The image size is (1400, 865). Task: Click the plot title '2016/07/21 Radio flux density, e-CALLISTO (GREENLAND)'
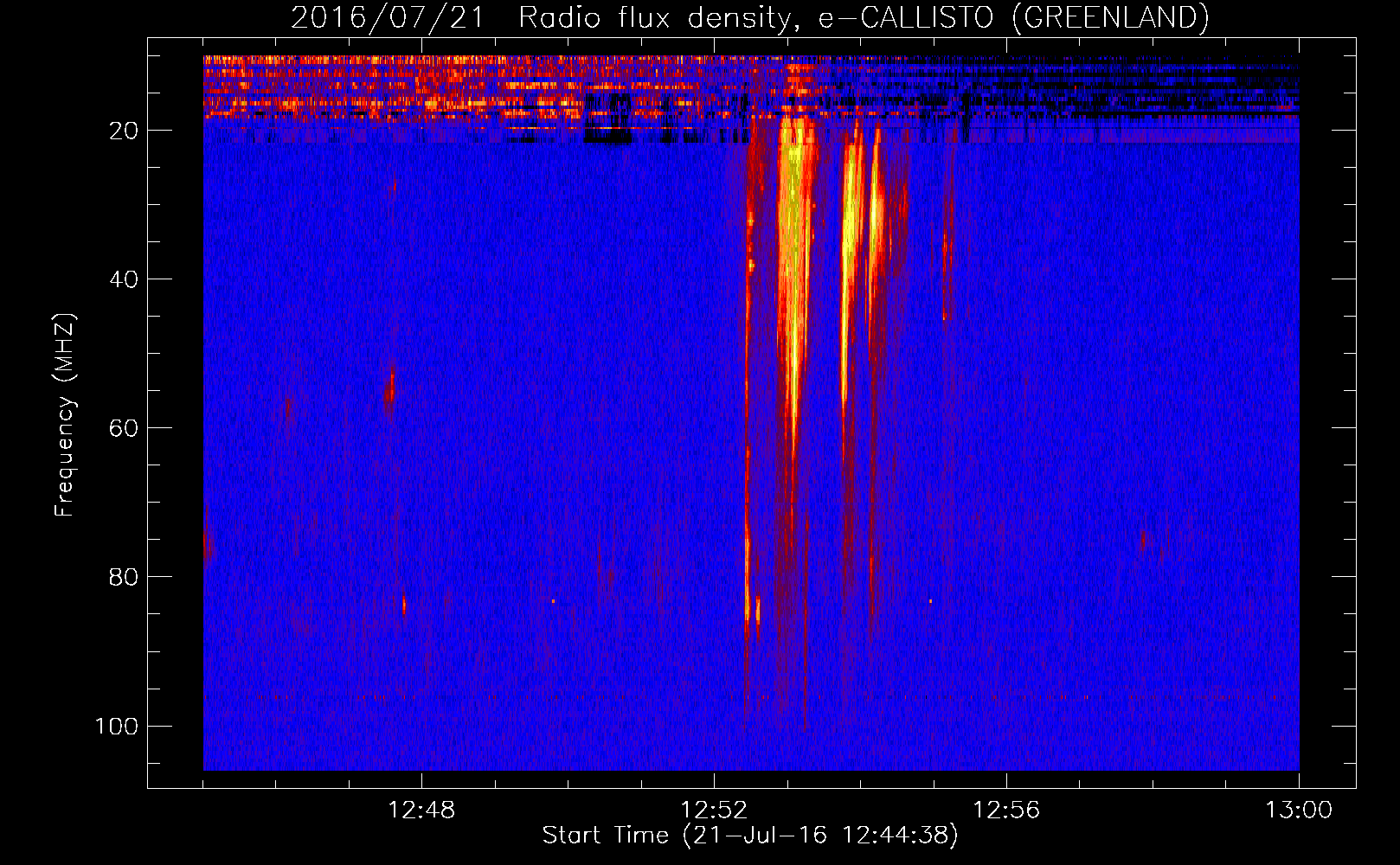(749, 17)
